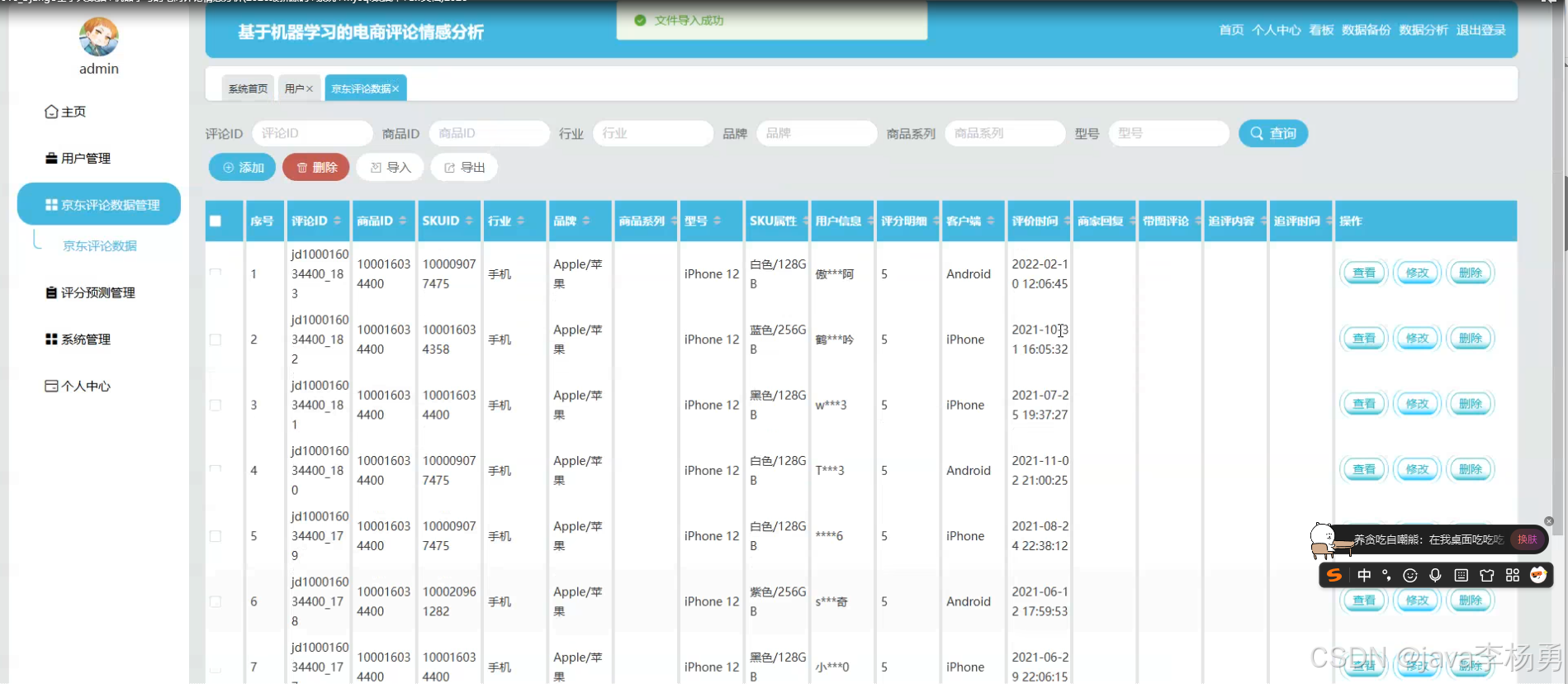The height and width of the screenshot is (684, 1568).
Task: Close the 京东评论数据 tab
Action: (x=396, y=88)
